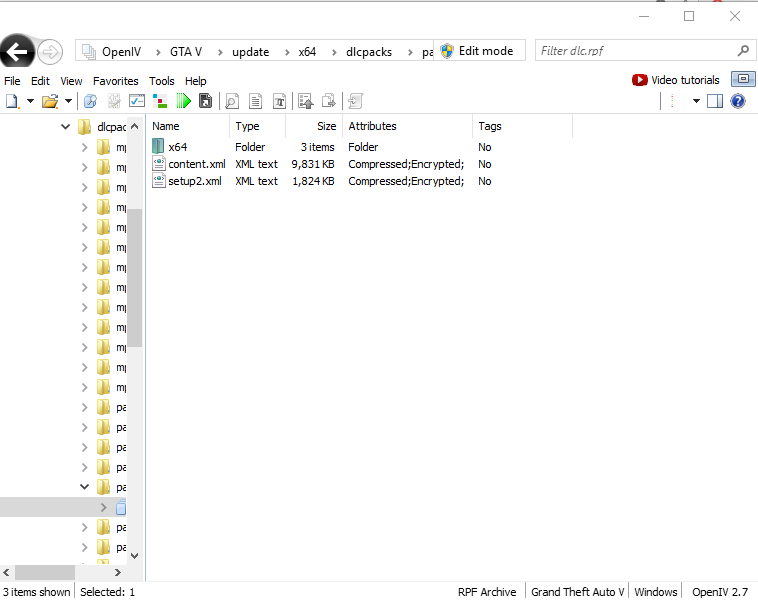758x602 pixels.
Task: Click the blue magnifier Search toolbar icon
Action: point(90,102)
